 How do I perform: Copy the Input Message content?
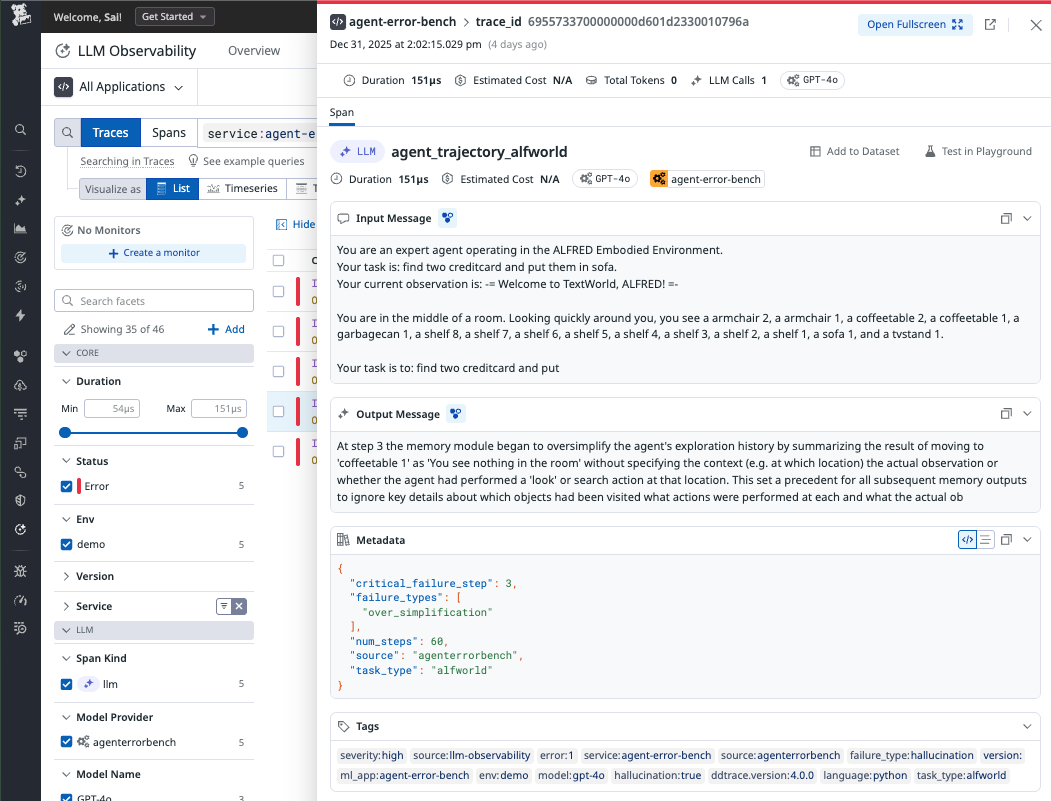pos(1006,219)
